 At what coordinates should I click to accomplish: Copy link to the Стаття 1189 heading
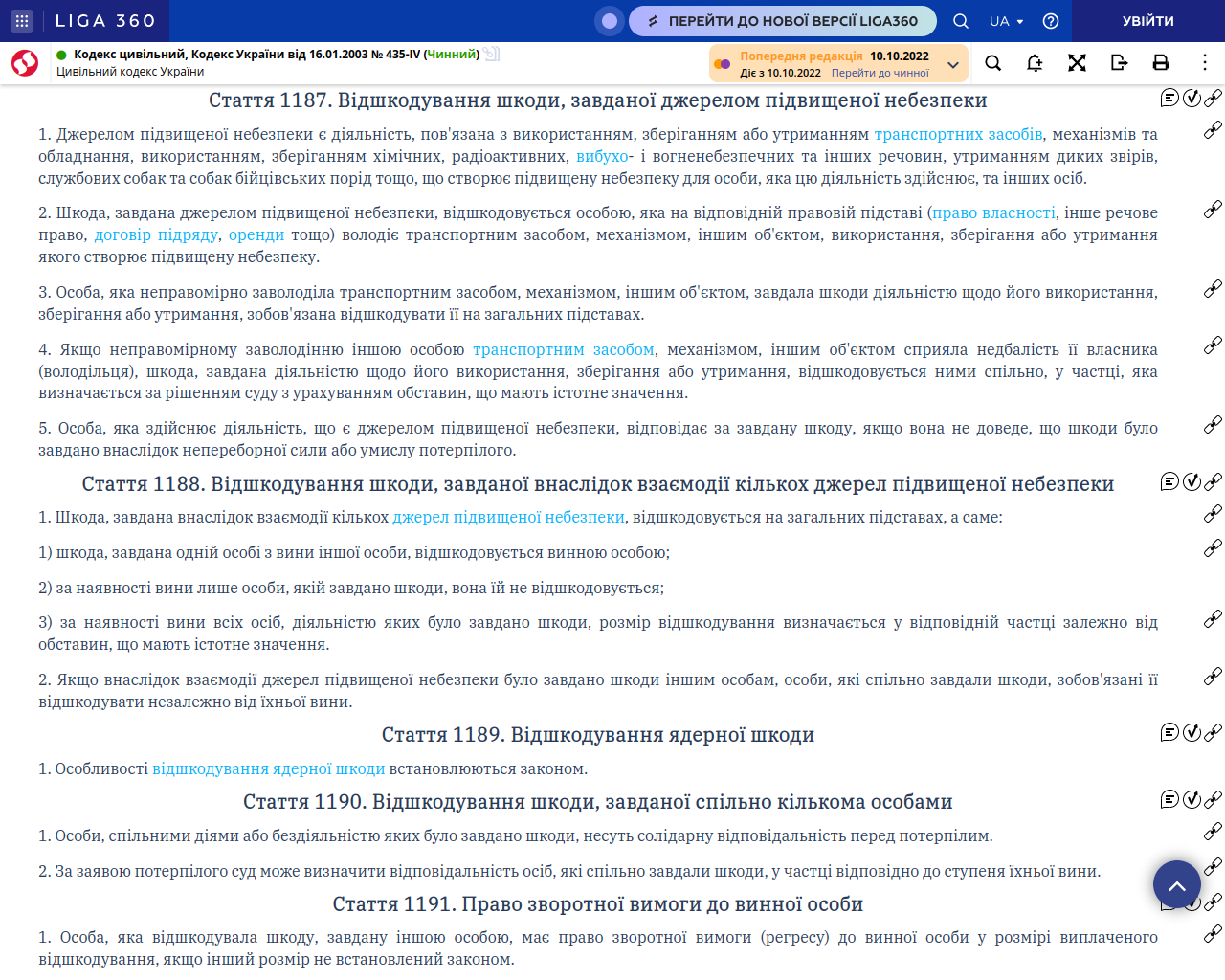tap(1213, 732)
